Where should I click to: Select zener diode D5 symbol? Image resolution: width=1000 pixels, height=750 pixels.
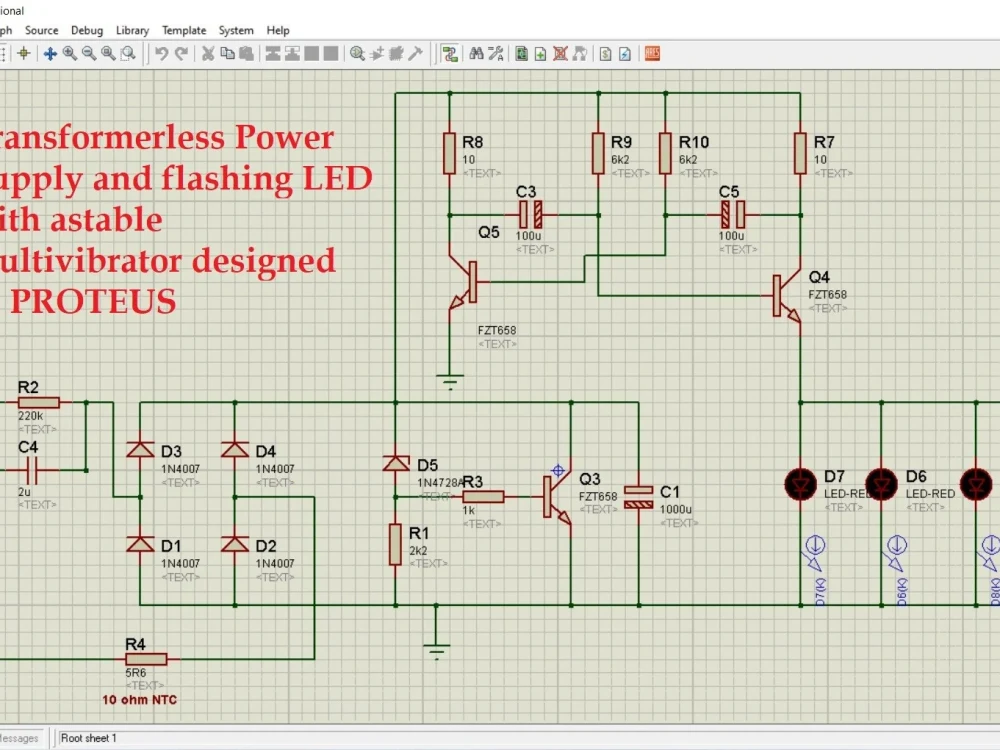[395, 464]
